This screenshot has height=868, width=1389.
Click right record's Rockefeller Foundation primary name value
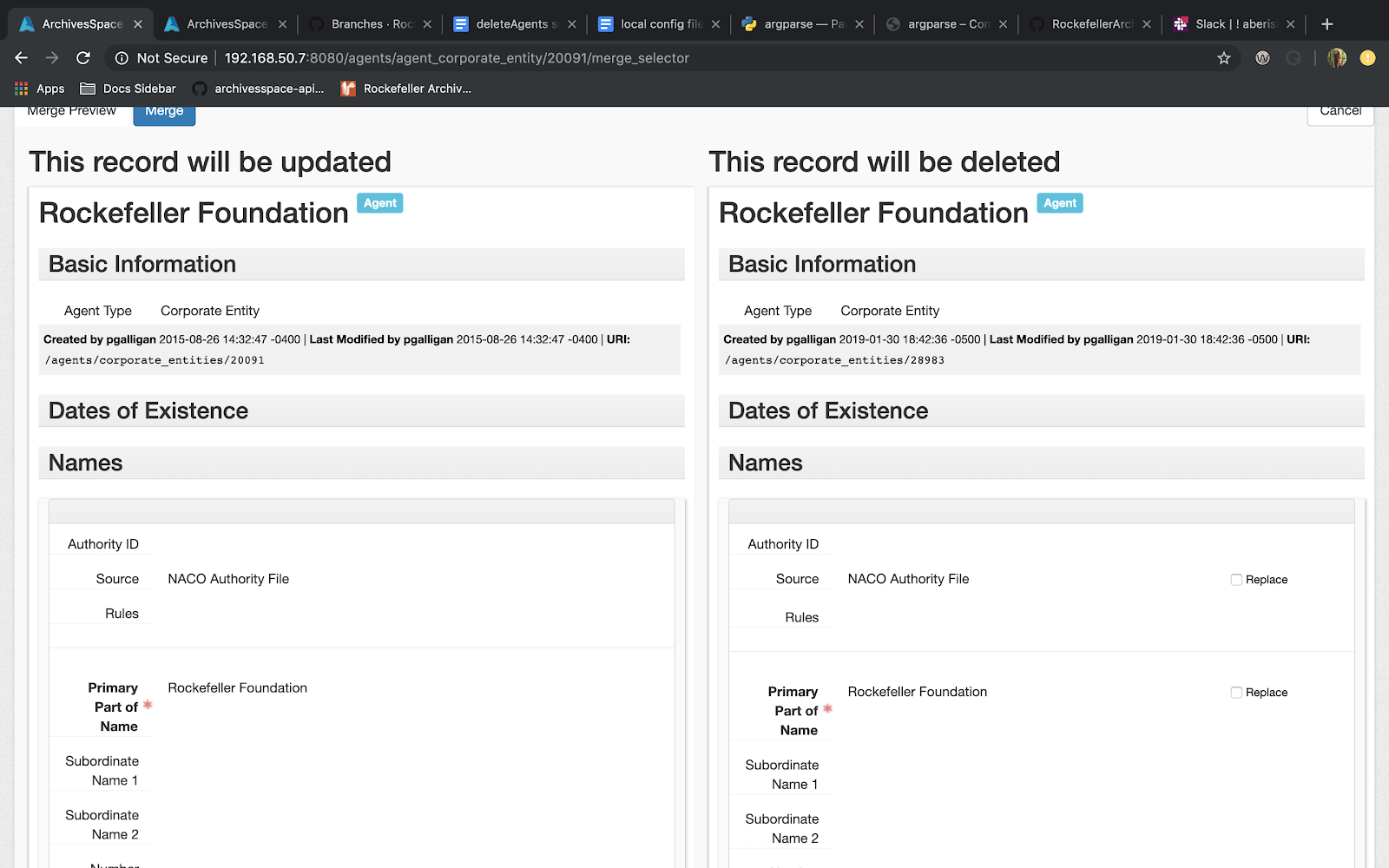point(917,692)
